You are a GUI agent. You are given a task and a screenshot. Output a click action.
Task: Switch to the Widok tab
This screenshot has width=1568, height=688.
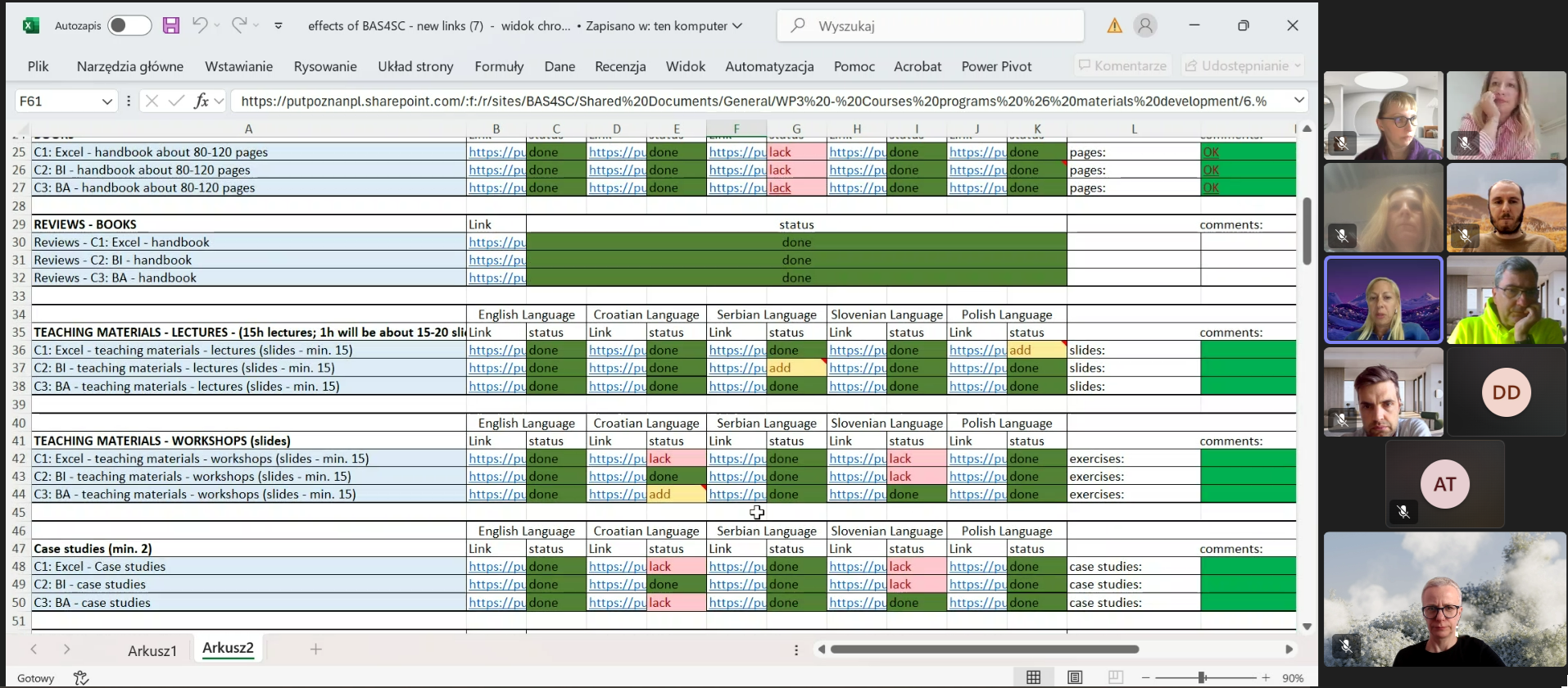685,66
